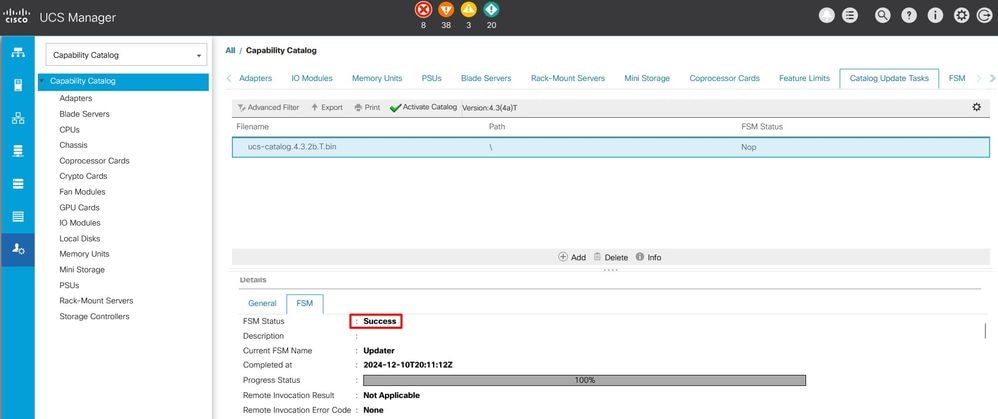
Task: Open the critical faults indicator showing 8
Action: pos(423,10)
